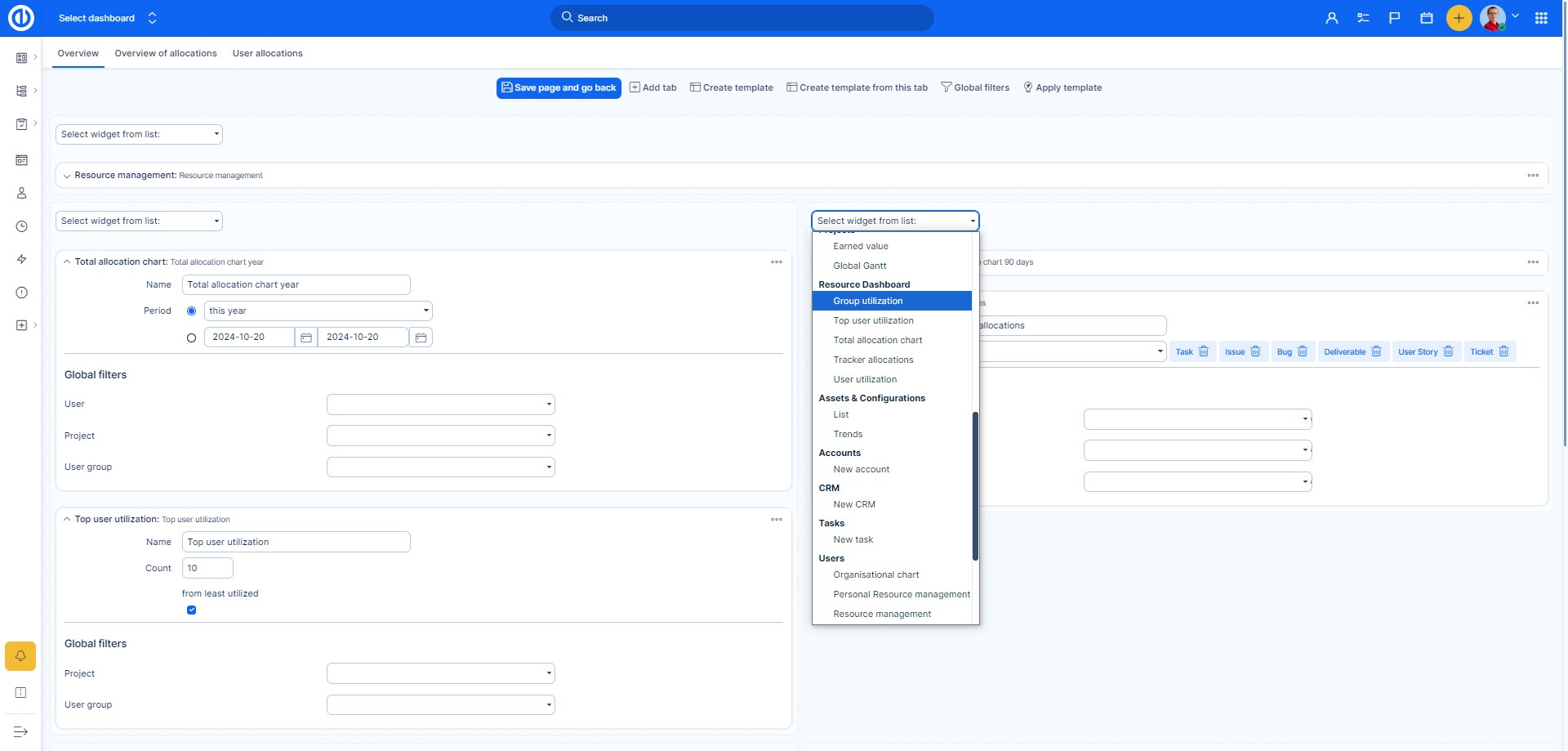
Task: Click 'Save page and go back' button
Action: coord(559,88)
